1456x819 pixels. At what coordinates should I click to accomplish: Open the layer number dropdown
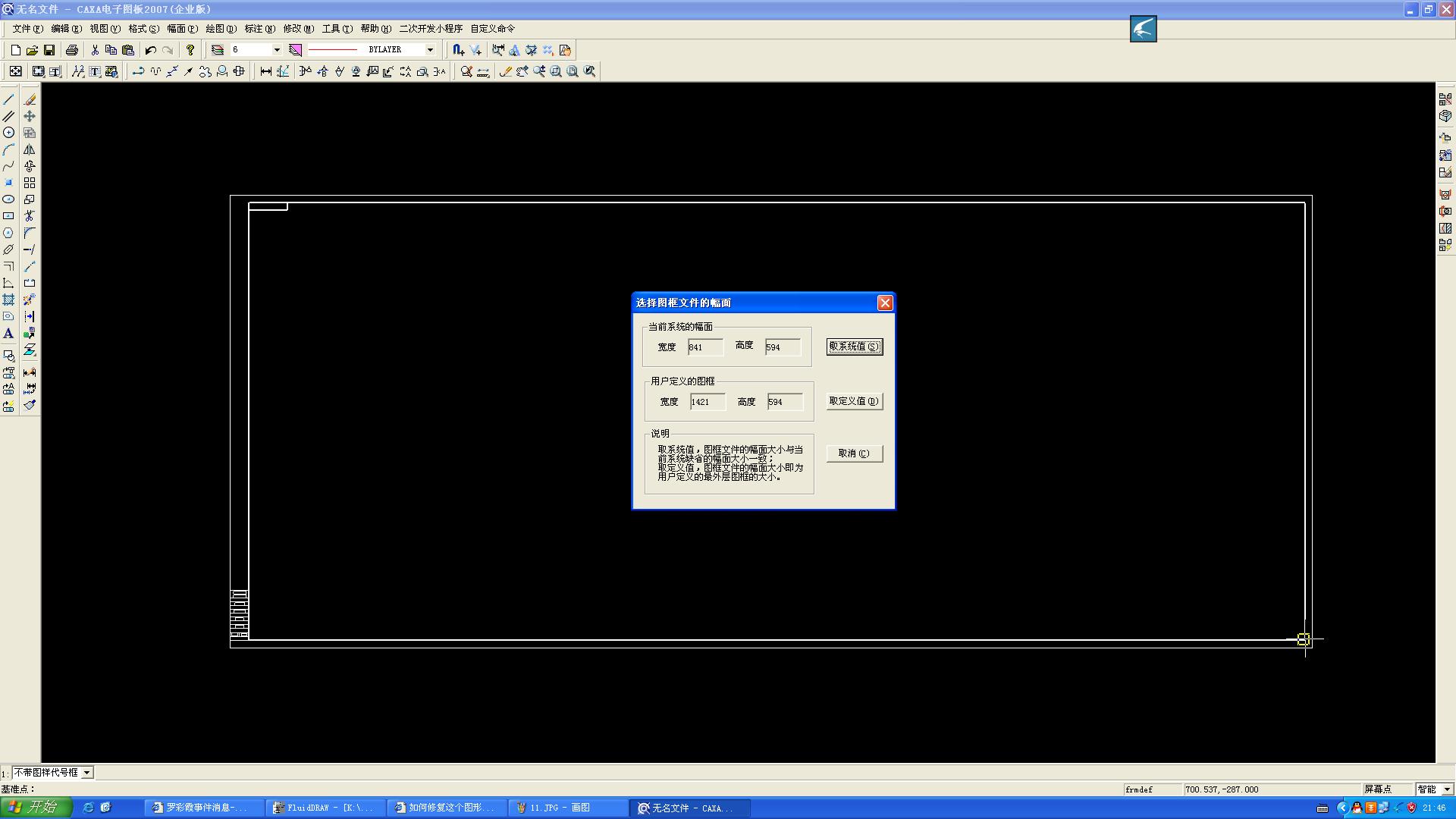pyautogui.click(x=277, y=50)
